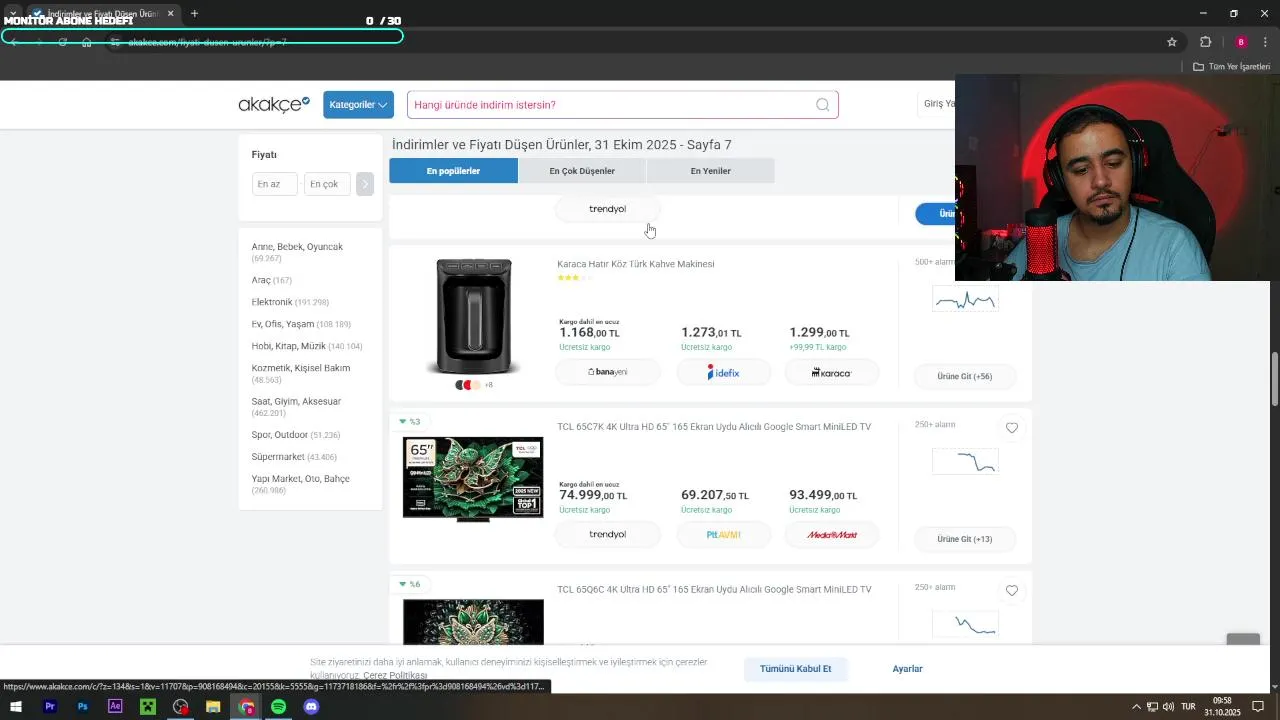Click the karaca seller button
This screenshot has width=1280, height=720.
[832, 372]
